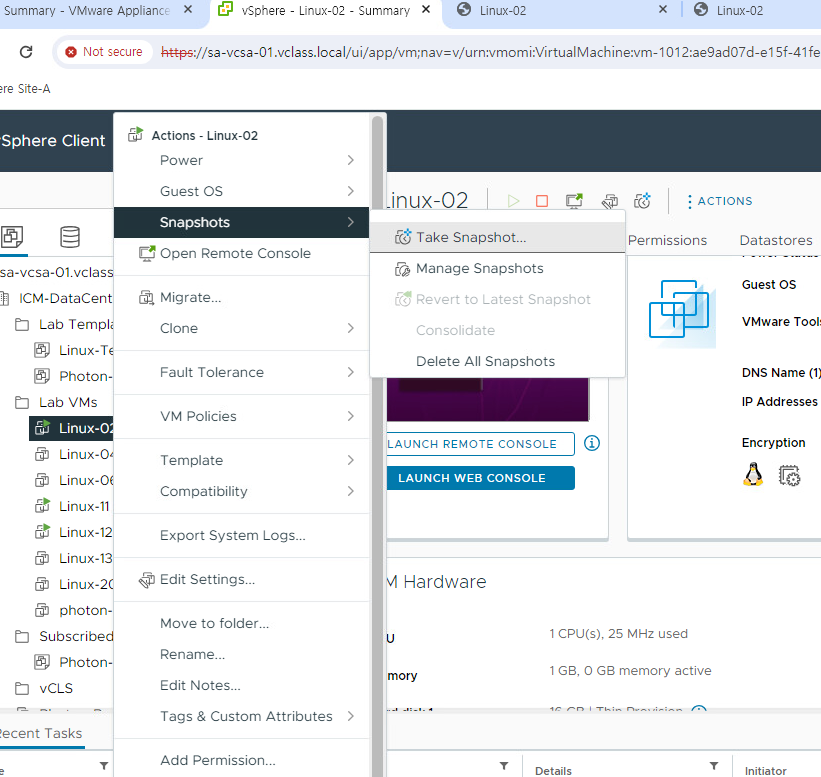821x777 pixels.
Task: Click the take snapshot toolbar icon
Action: point(642,201)
